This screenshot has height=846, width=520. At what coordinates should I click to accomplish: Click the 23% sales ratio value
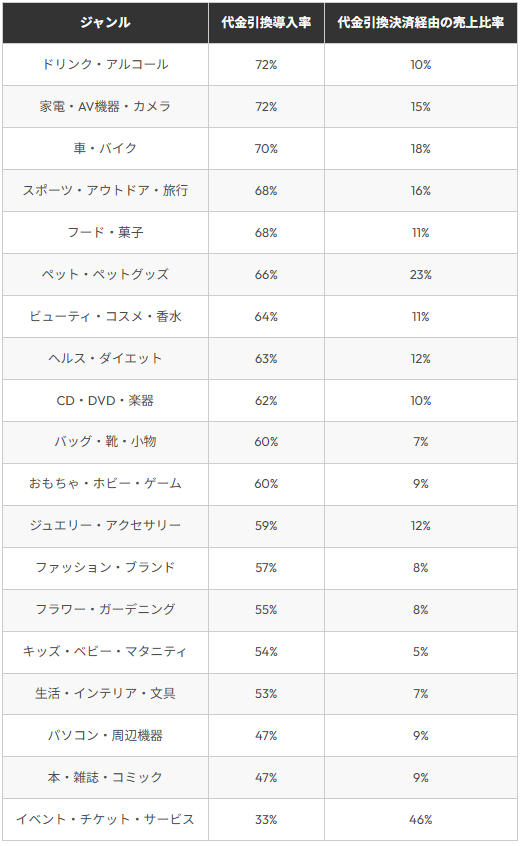coord(421,275)
